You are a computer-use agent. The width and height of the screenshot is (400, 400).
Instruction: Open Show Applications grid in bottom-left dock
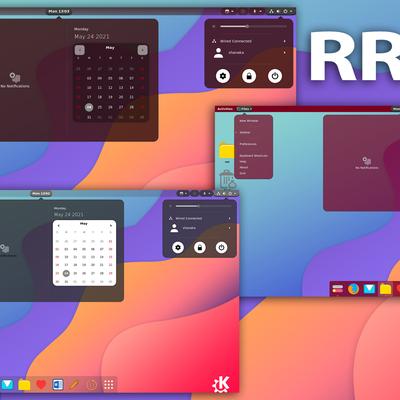pos(109,385)
